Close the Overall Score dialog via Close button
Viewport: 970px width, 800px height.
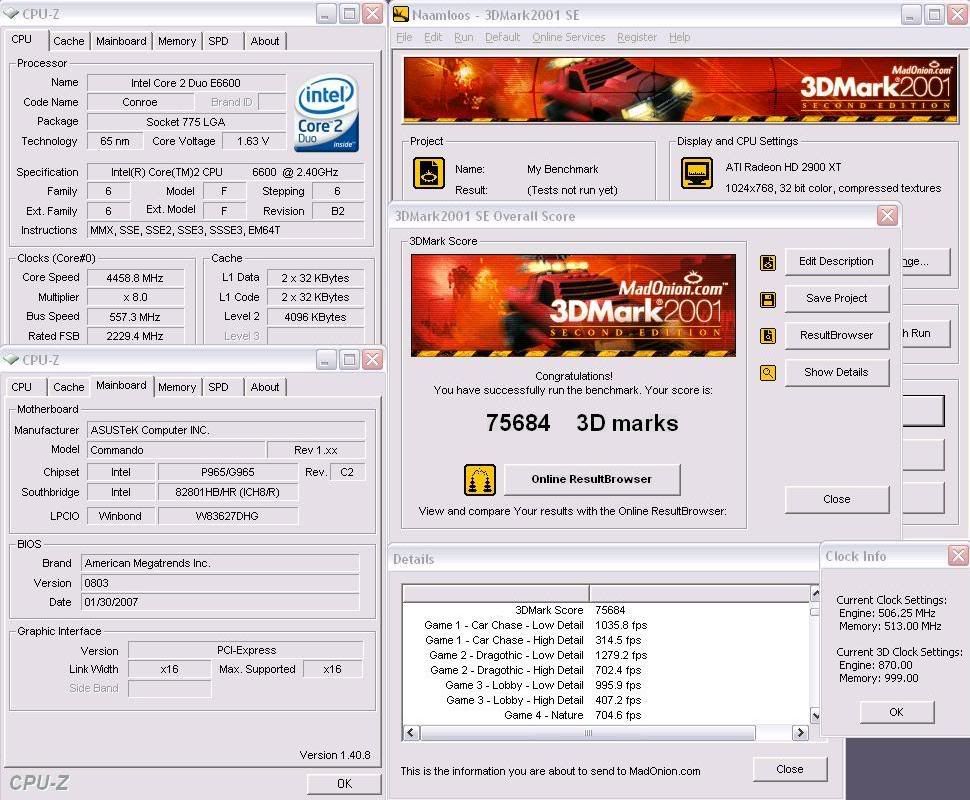tap(836, 499)
